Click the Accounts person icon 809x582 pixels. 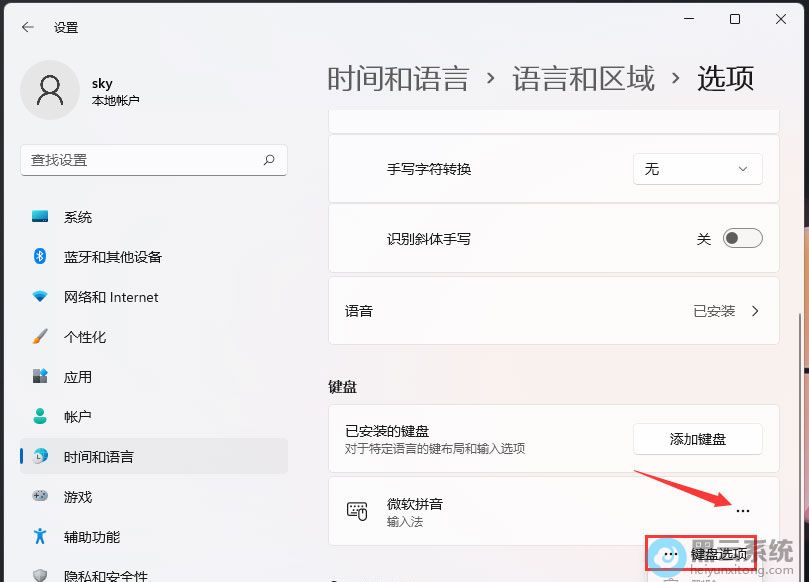(x=40, y=417)
